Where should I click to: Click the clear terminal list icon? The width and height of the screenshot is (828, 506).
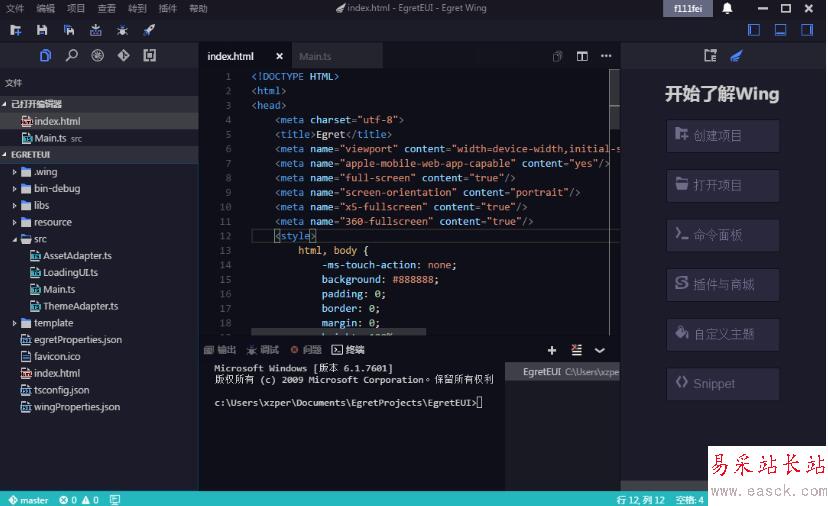coord(577,350)
